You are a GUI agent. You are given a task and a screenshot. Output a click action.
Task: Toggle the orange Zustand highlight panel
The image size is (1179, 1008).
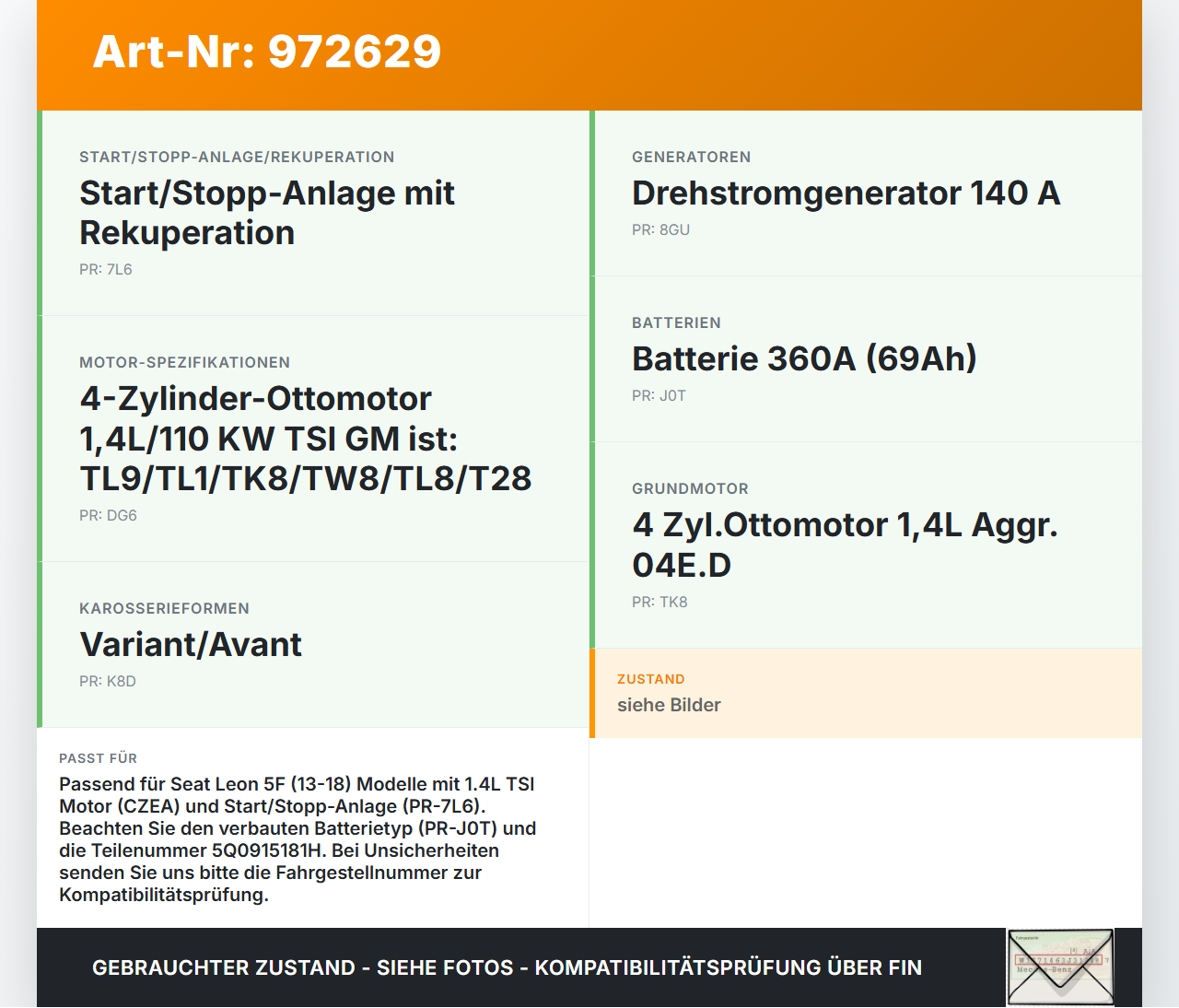click(x=867, y=693)
